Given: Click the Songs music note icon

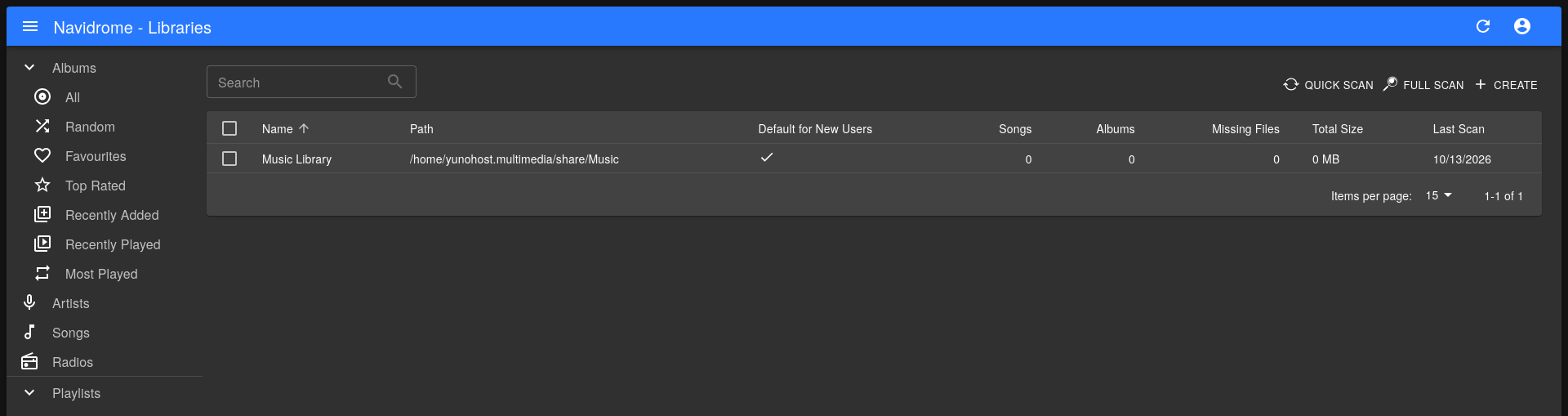Looking at the screenshot, I should 29,333.
